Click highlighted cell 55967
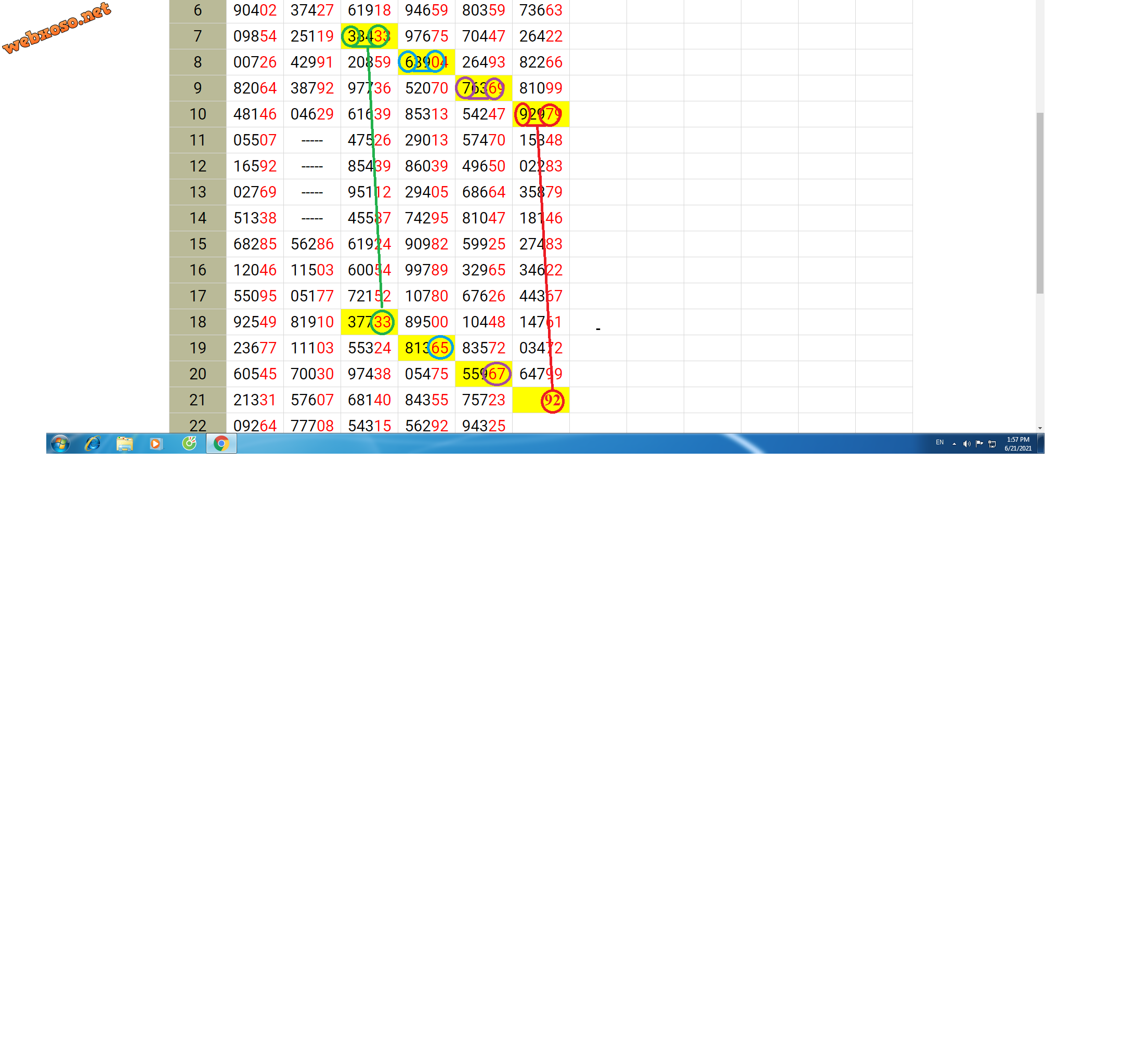 pyautogui.click(x=484, y=374)
